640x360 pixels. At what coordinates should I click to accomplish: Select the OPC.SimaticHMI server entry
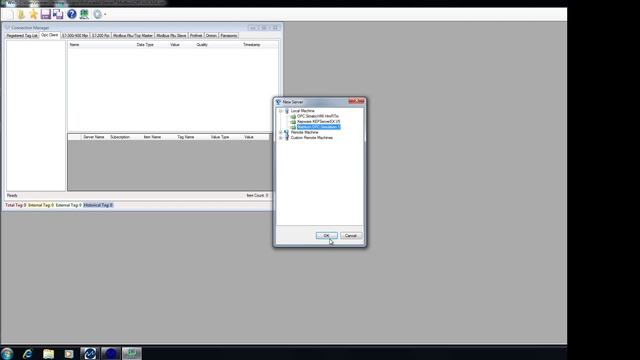click(318, 116)
